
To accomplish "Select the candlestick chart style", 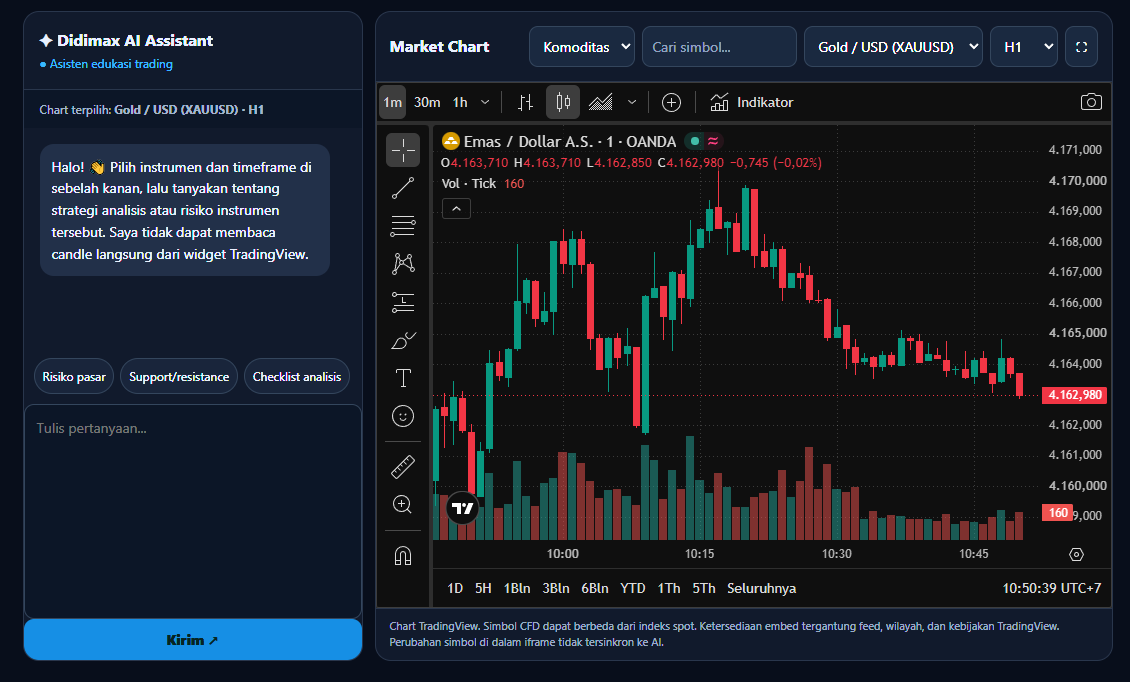I will point(563,102).
